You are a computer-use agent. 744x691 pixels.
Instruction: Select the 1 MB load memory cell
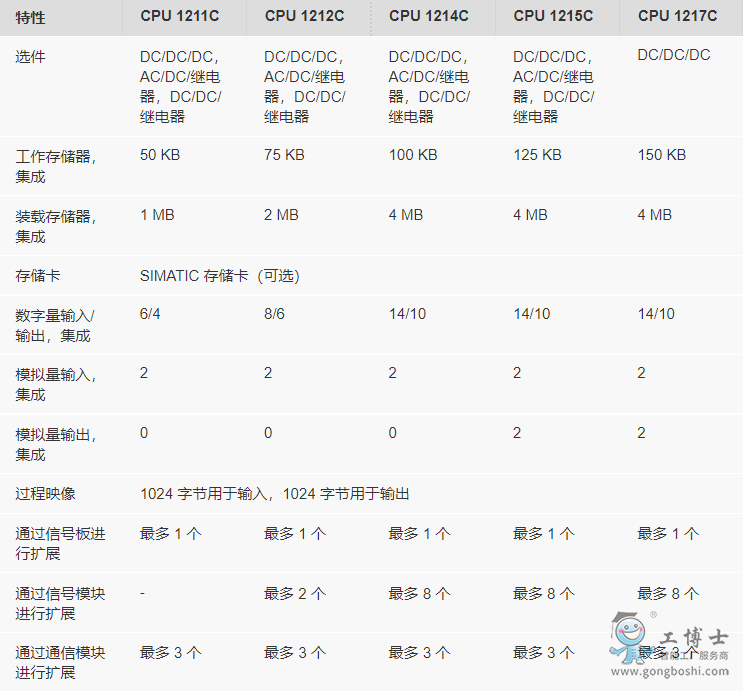(x=157, y=215)
